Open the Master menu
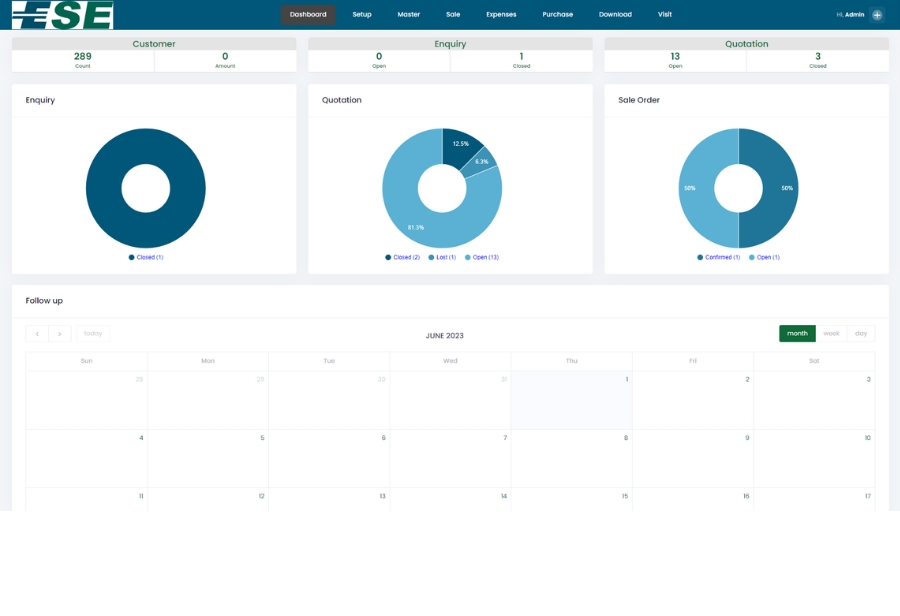 [409, 14]
